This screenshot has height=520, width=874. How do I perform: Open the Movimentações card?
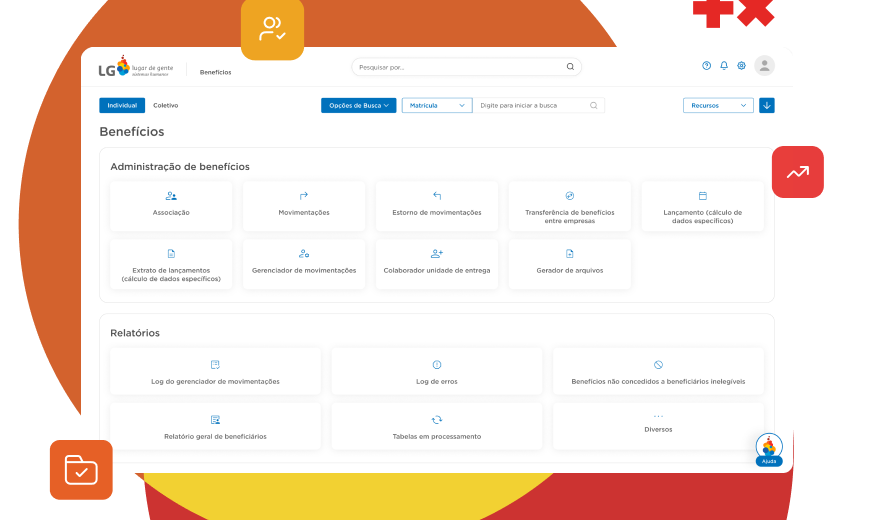[x=304, y=206]
